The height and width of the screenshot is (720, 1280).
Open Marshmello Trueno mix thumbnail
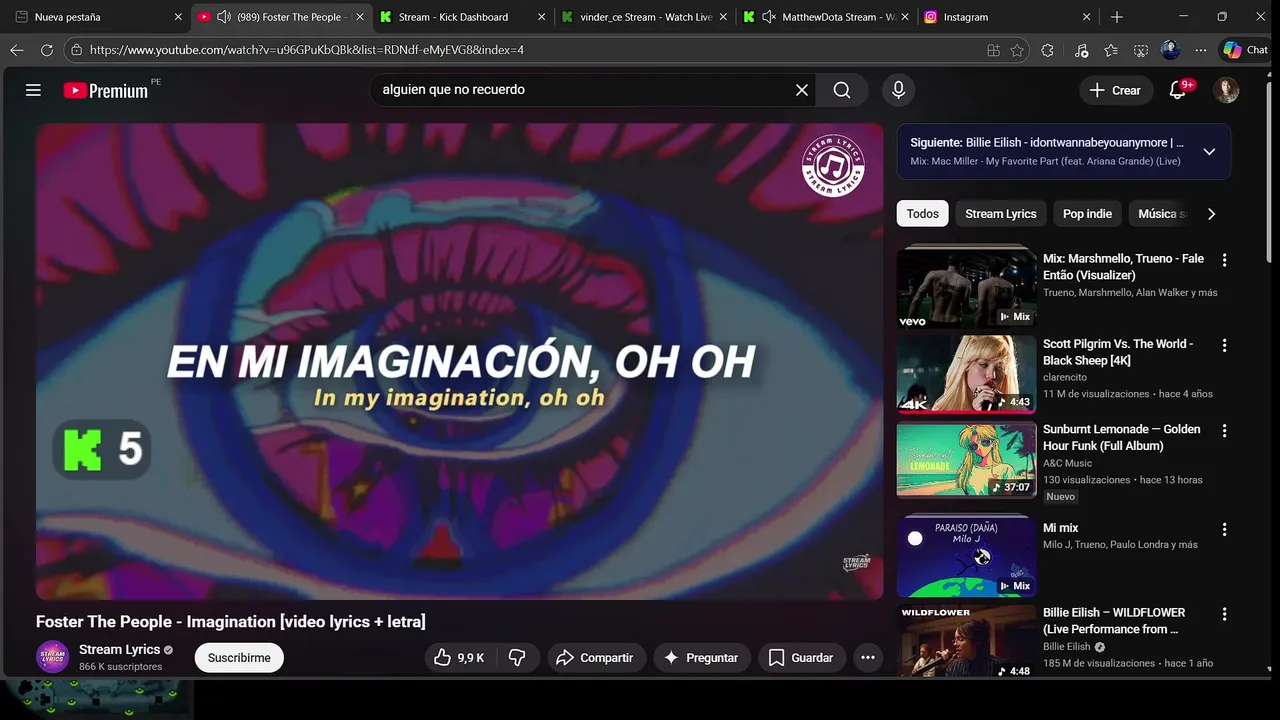966,288
